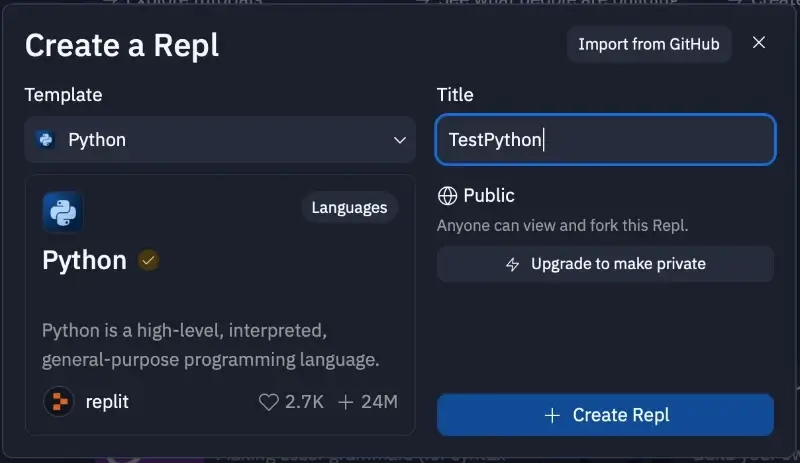Click the verified checkmark badge next to Python
Viewport: 800px width, 463px height.
(148, 261)
